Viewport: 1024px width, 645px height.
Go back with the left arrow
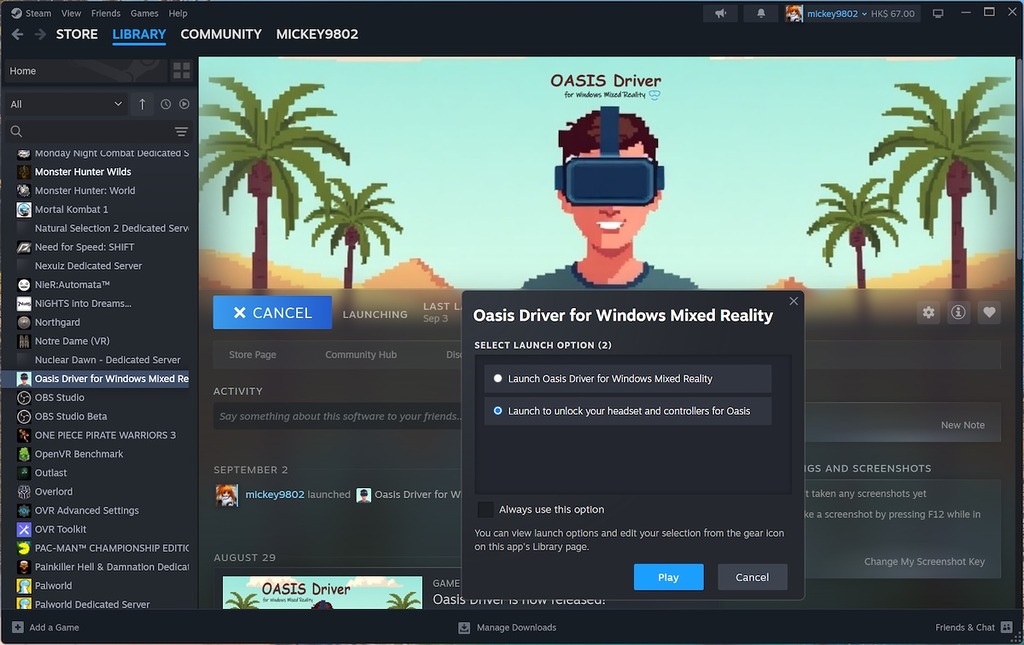click(x=18, y=34)
